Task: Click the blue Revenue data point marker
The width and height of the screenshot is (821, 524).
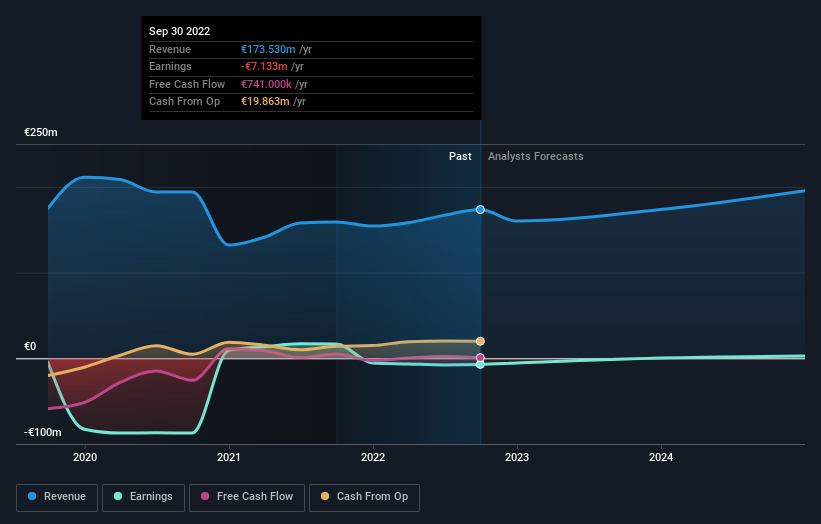Action: (x=480, y=209)
